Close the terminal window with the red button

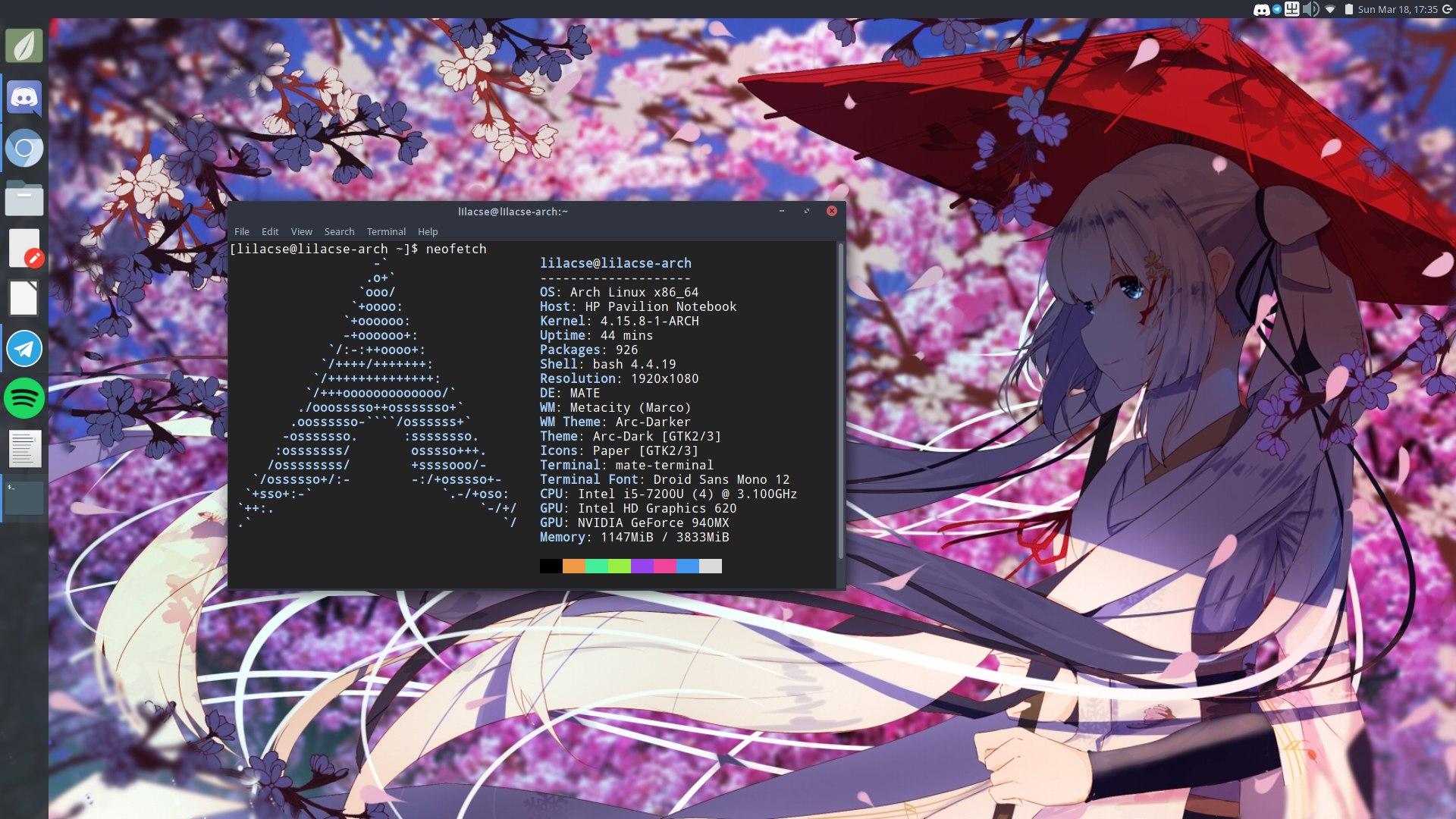coord(832,211)
